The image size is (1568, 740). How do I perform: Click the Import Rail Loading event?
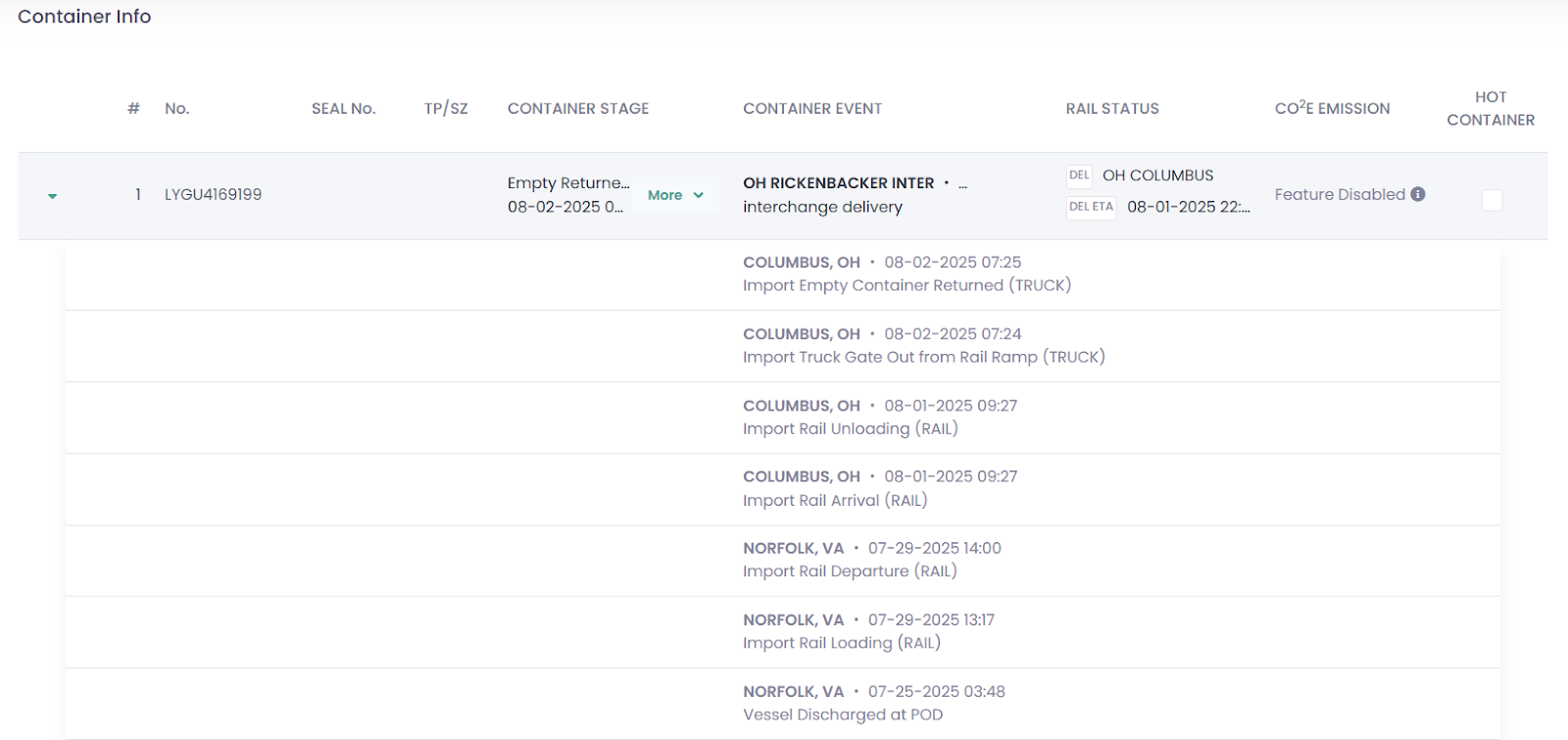pos(841,643)
